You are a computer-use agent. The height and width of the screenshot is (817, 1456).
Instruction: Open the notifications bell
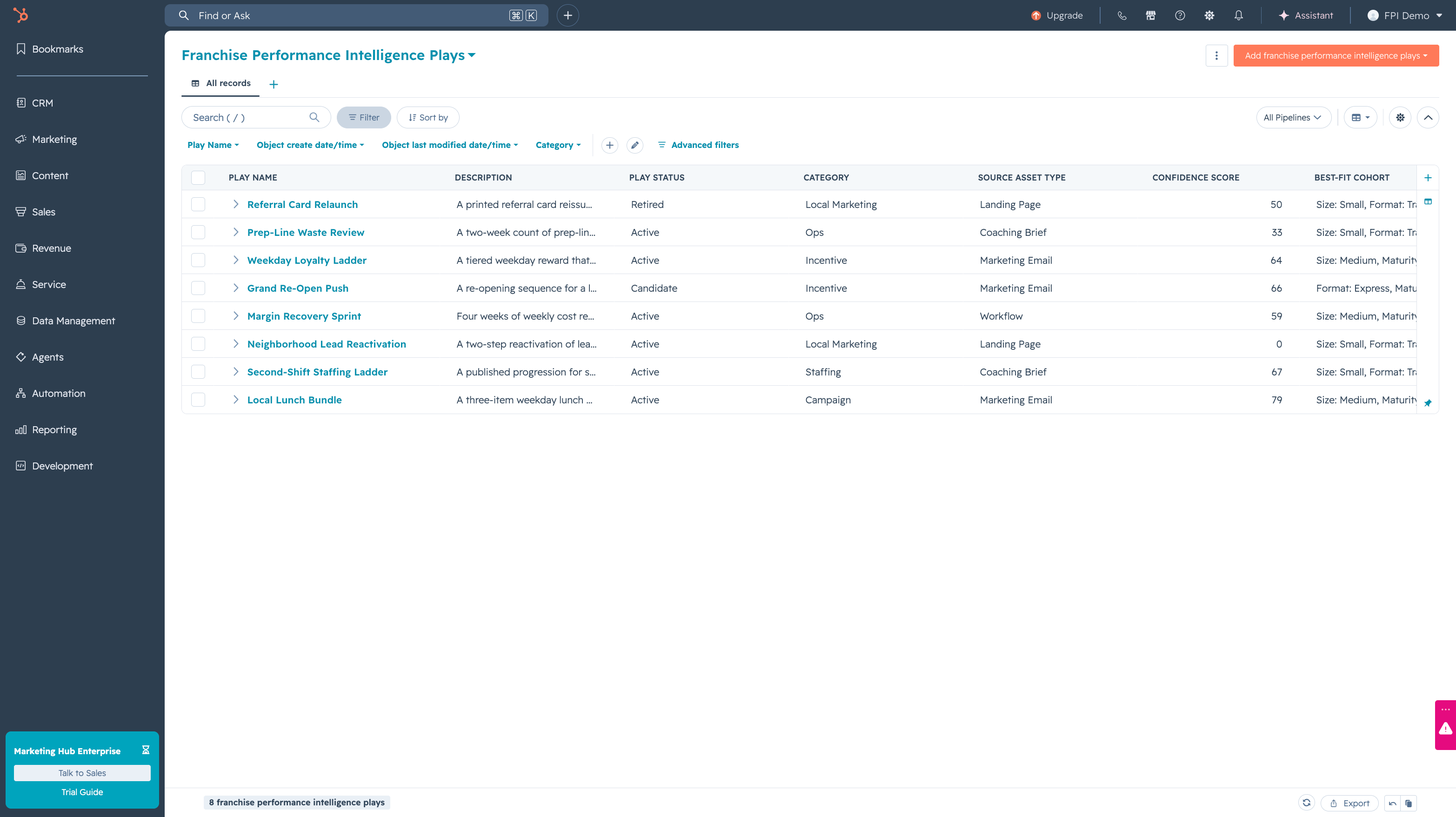pyautogui.click(x=1239, y=16)
